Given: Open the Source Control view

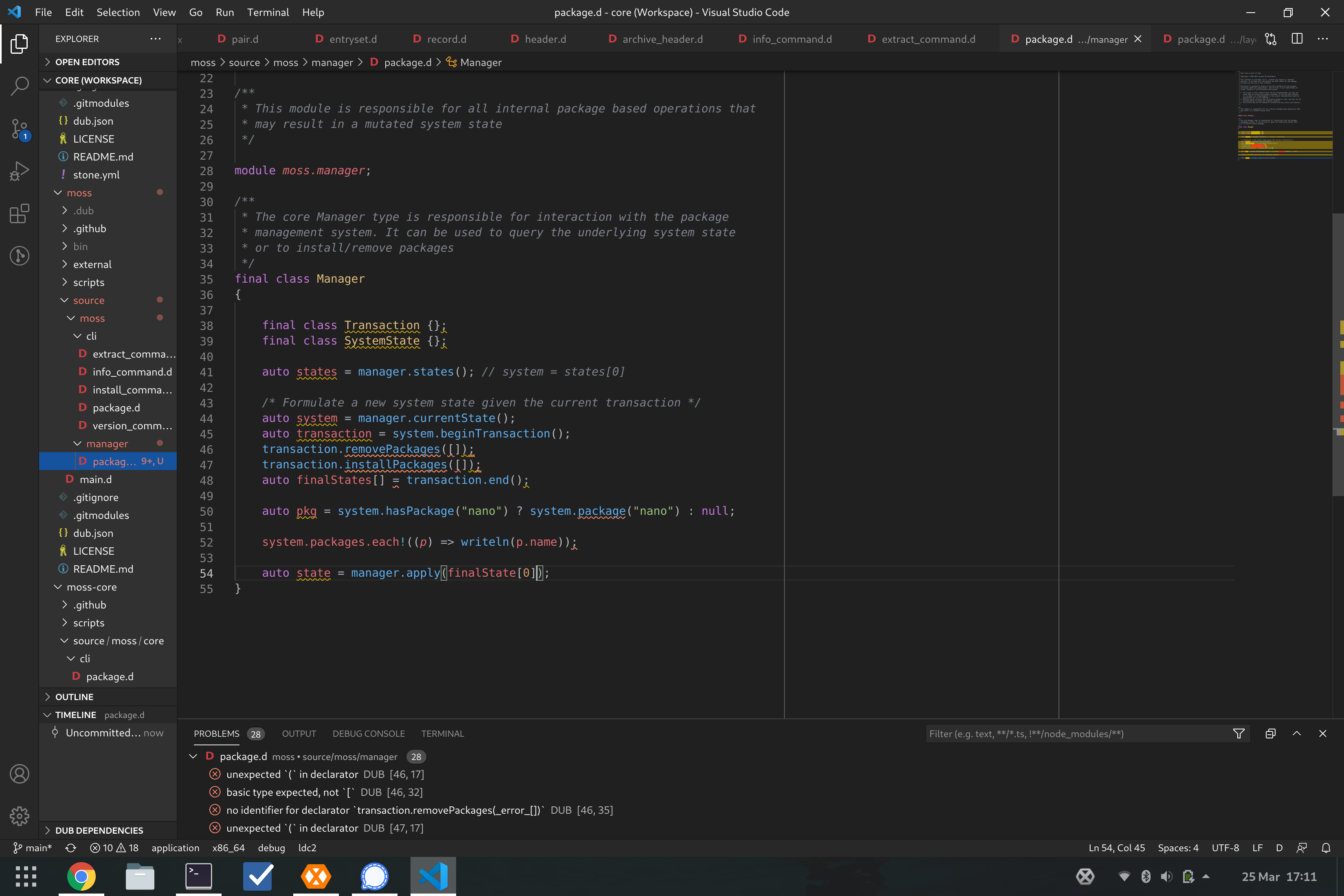Looking at the screenshot, I should pos(20,129).
